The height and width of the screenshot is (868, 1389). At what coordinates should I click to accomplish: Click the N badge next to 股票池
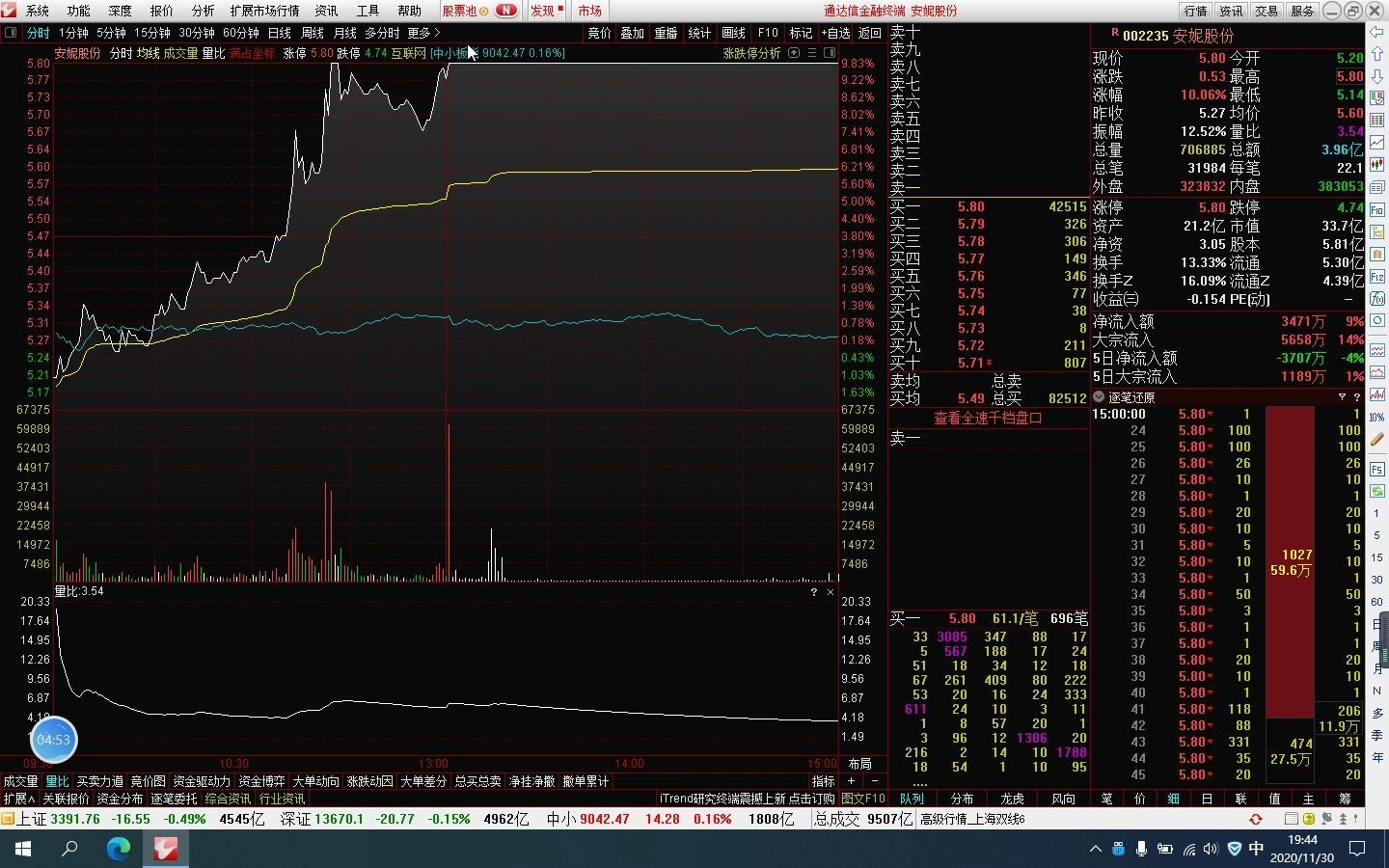[x=506, y=11]
